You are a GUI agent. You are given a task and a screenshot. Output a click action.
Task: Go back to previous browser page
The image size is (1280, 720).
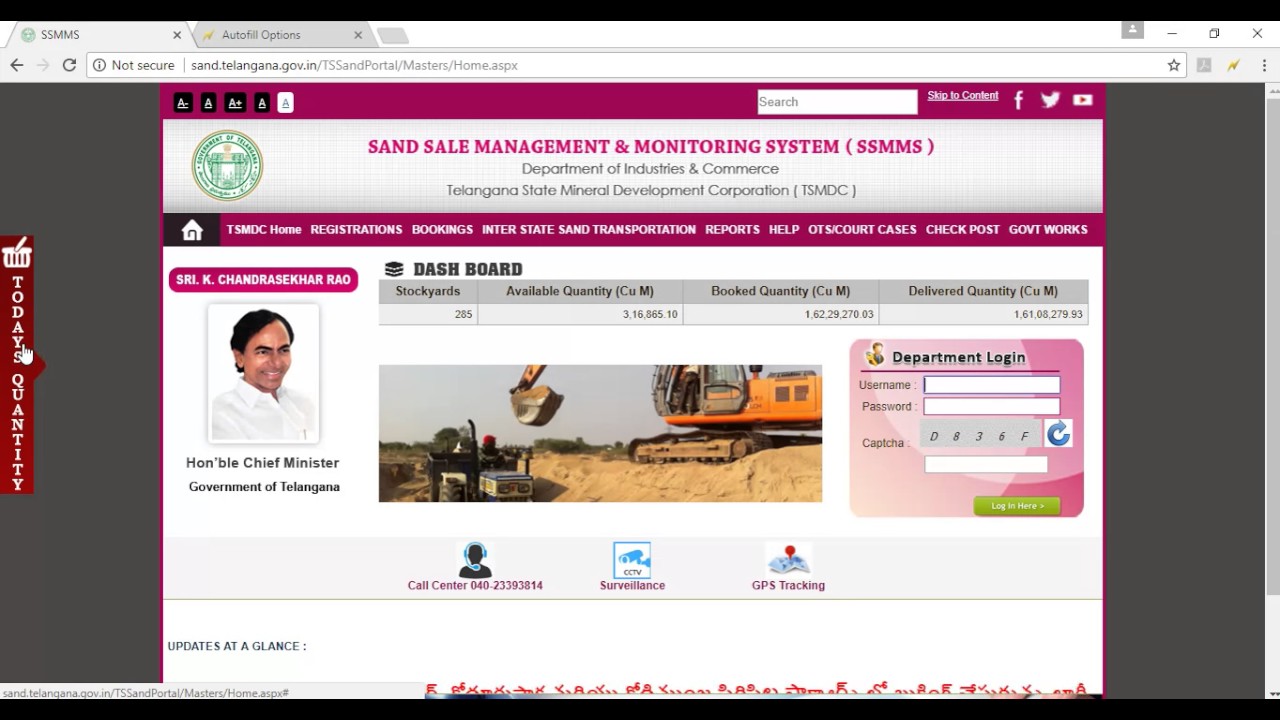pos(17,65)
